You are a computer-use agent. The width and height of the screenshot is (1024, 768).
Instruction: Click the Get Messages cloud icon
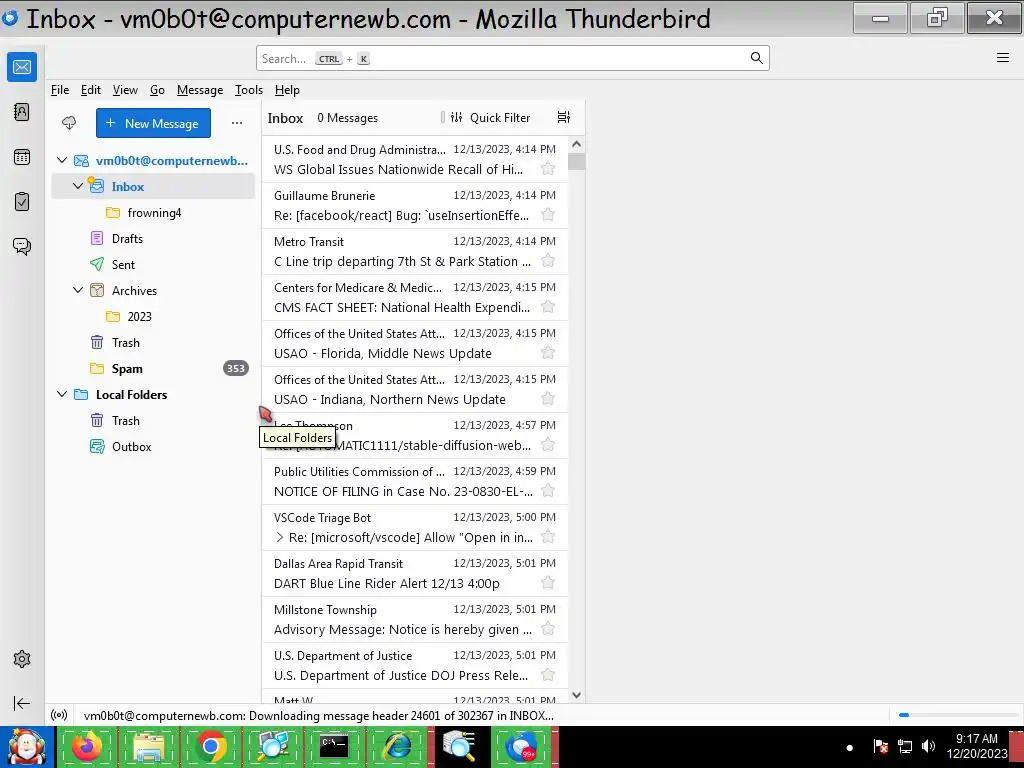pos(69,123)
